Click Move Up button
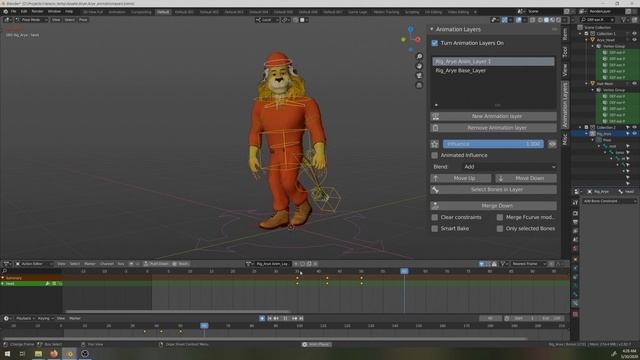Image resolution: width=640 pixels, height=360 pixels. (461, 178)
